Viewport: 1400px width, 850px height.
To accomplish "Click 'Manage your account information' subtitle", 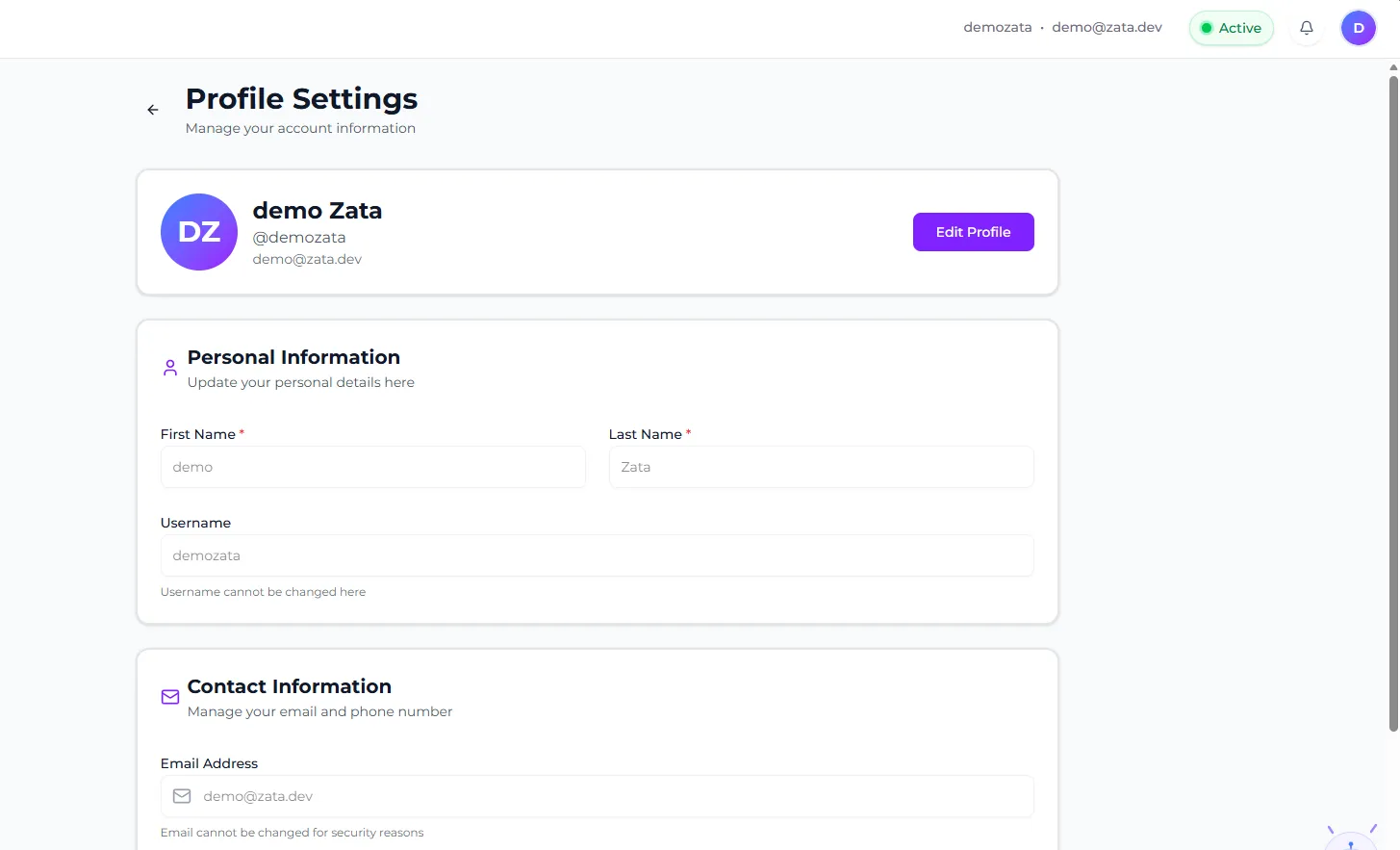I will (x=300, y=128).
